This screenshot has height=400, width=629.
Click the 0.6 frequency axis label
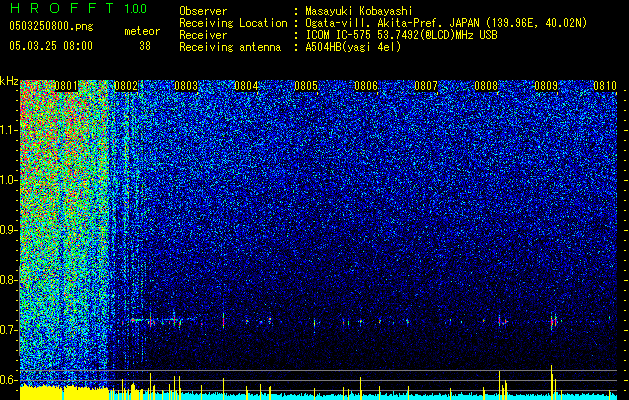(9, 380)
